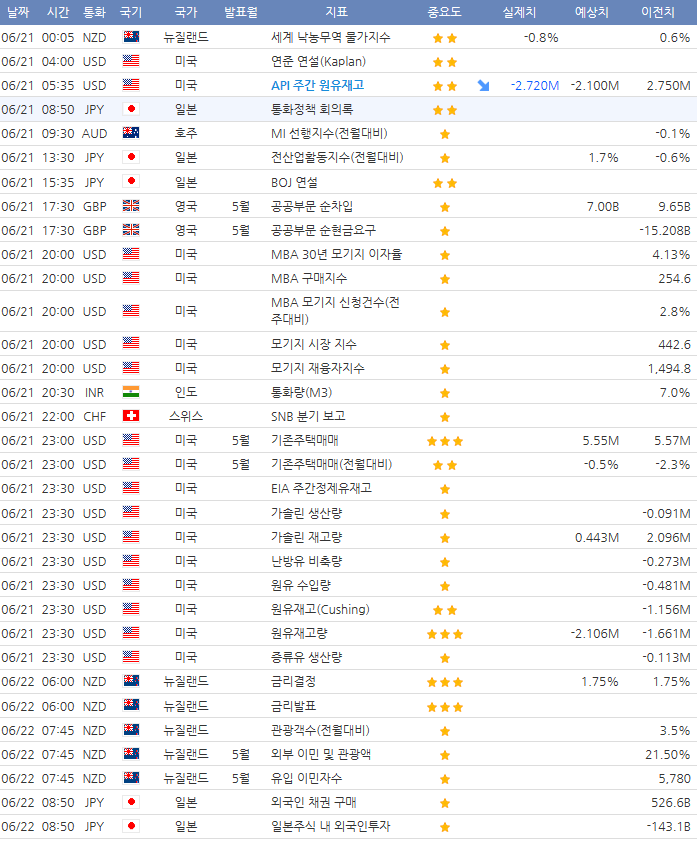Image resolution: width=697 pixels, height=842 pixels.
Task: Select the 관광객수(전월대비) indicator text
Action: tap(321, 730)
